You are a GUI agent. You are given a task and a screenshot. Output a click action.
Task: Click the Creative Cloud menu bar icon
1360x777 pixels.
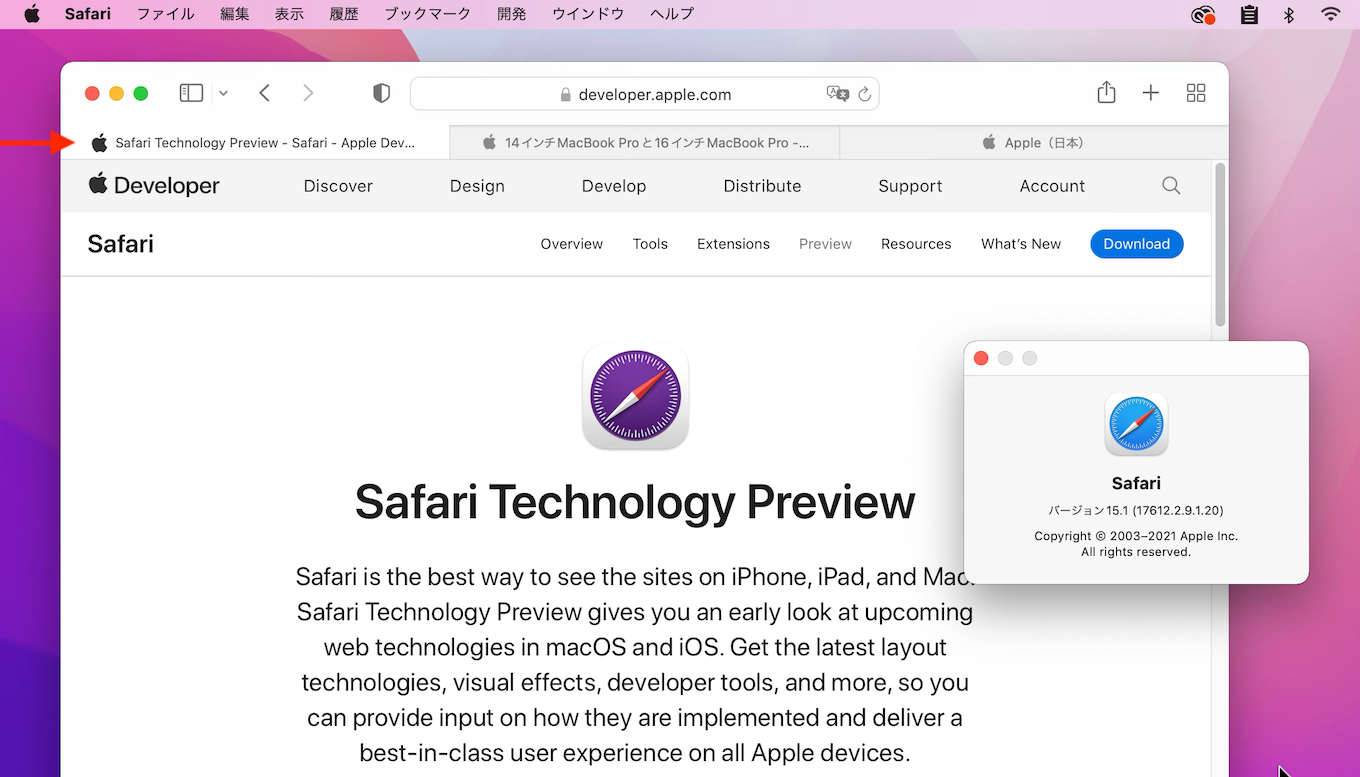point(1204,14)
